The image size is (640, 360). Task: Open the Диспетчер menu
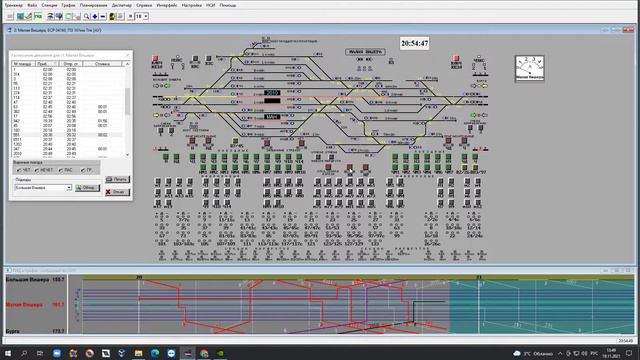coord(122,5)
